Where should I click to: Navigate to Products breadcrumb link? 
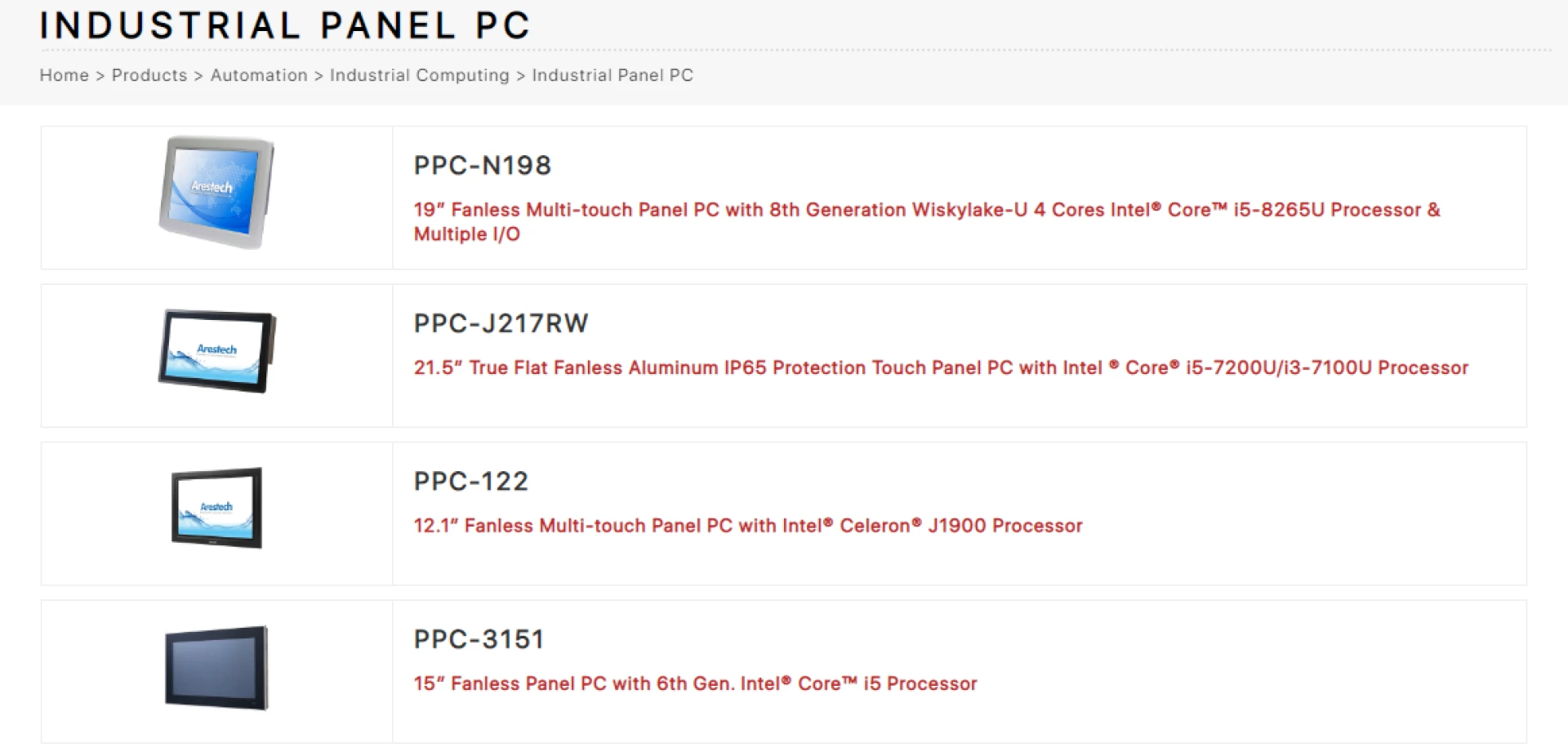149,75
